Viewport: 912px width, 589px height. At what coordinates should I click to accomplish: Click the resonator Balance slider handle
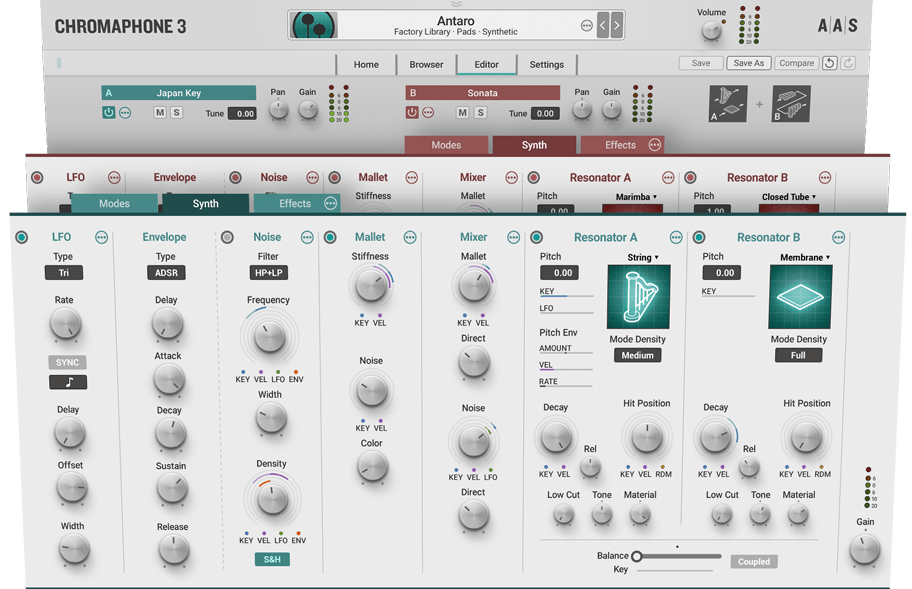click(x=637, y=556)
